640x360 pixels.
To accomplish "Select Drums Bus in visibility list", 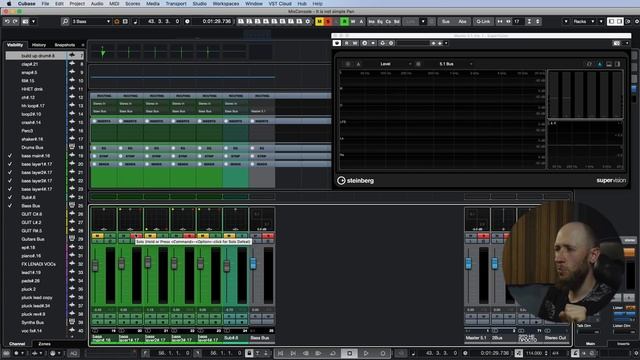I will [33, 147].
